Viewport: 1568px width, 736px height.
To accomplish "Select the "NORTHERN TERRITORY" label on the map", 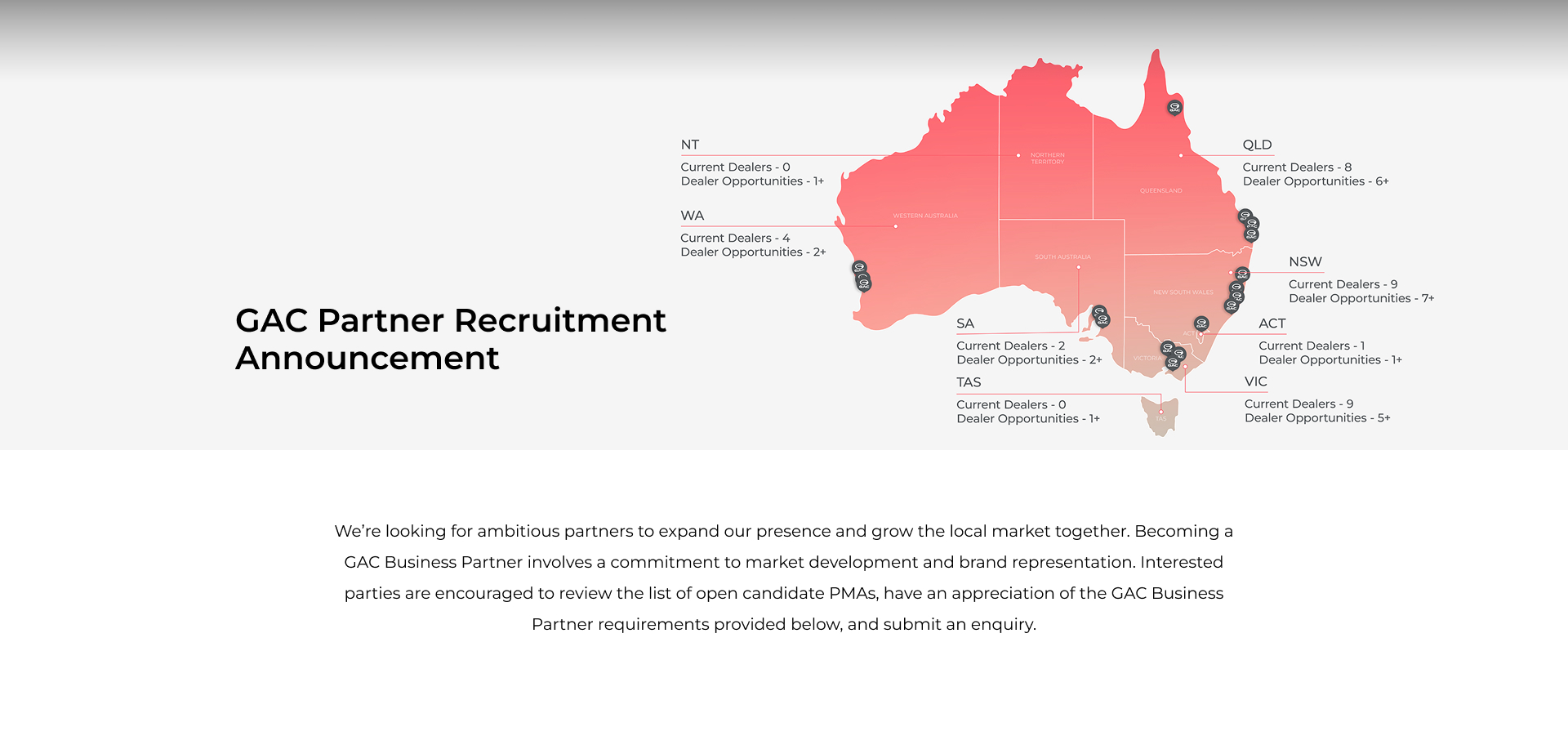I will click(1047, 158).
